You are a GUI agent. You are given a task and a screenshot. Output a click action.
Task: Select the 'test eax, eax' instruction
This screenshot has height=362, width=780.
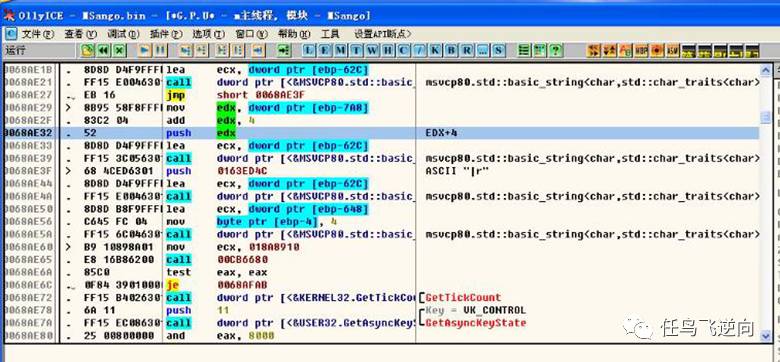pyautogui.click(x=217, y=272)
